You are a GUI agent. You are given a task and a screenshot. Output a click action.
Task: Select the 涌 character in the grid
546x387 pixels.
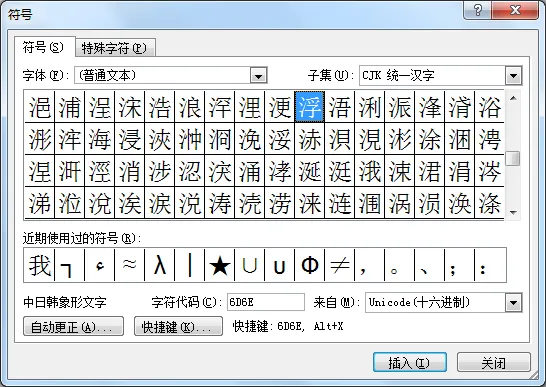[250, 171]
